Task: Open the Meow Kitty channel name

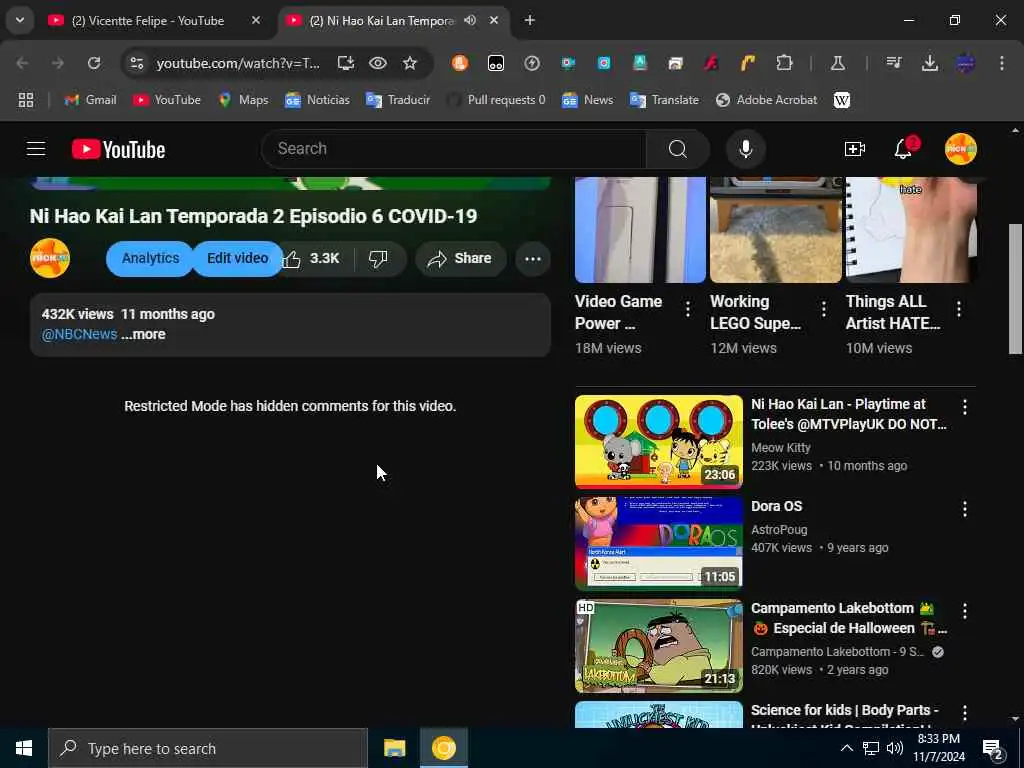Action: (x=780, y=448)
